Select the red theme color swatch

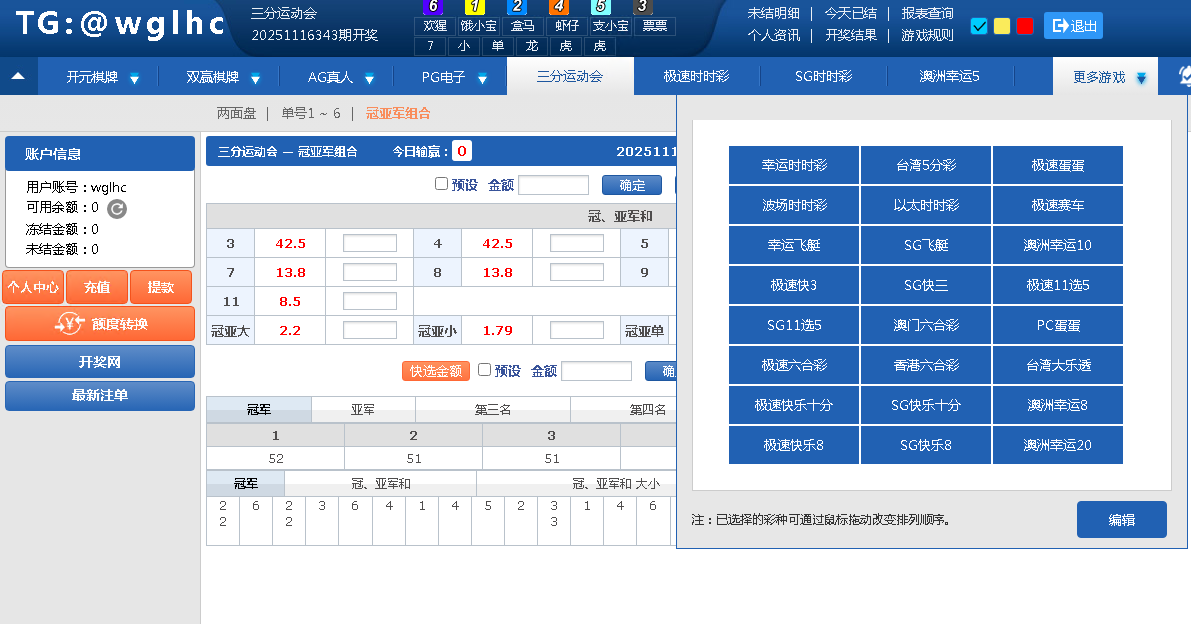coord(1025,26)
